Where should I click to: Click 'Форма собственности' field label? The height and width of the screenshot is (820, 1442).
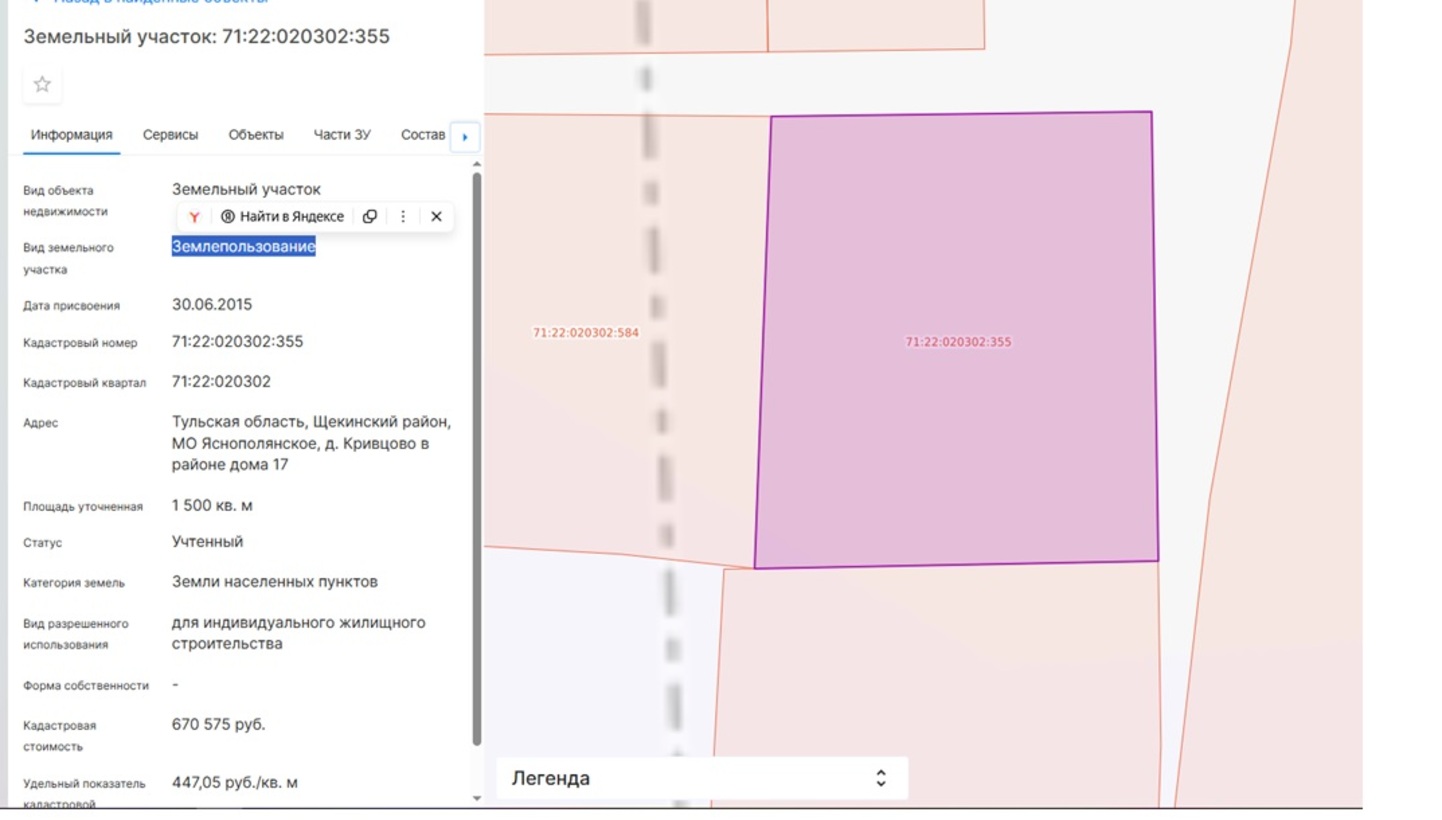(x=86, y=686)
